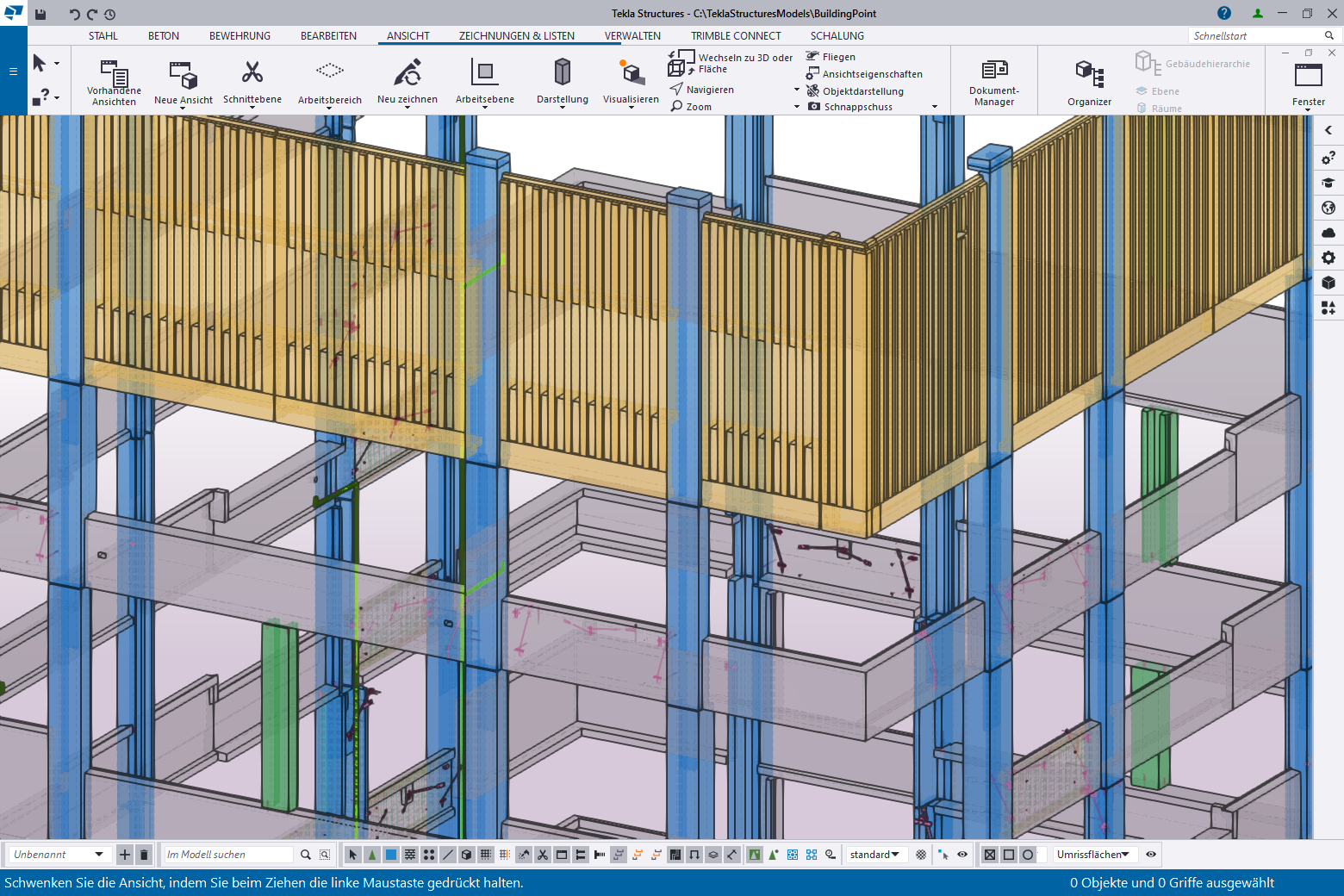Open the Dokument-Manager
Screen dimensions: 1344x896
[x=994, y=82]
